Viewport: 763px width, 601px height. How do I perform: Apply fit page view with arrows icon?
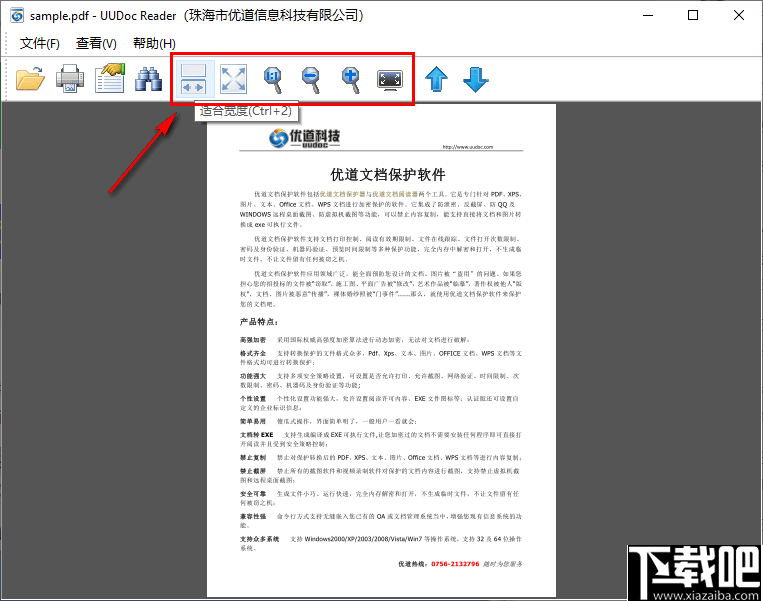click(234, 79)
